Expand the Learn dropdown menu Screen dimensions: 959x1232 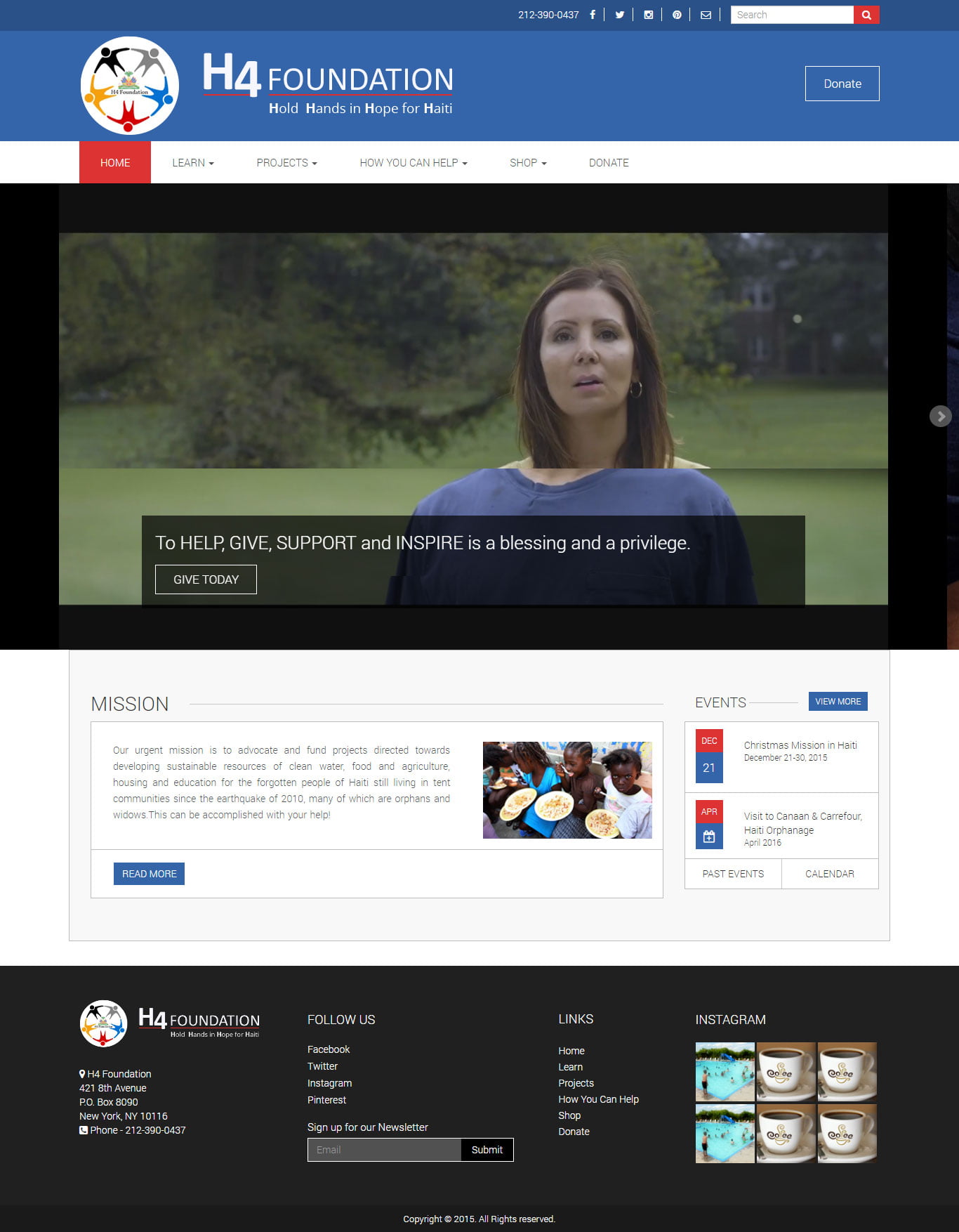tap(193, 163)
